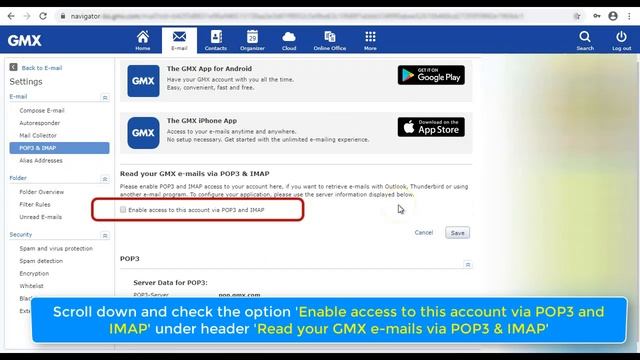Collapse the POP3 server data section
The image size is (640, 360).
tap(468, 264)
